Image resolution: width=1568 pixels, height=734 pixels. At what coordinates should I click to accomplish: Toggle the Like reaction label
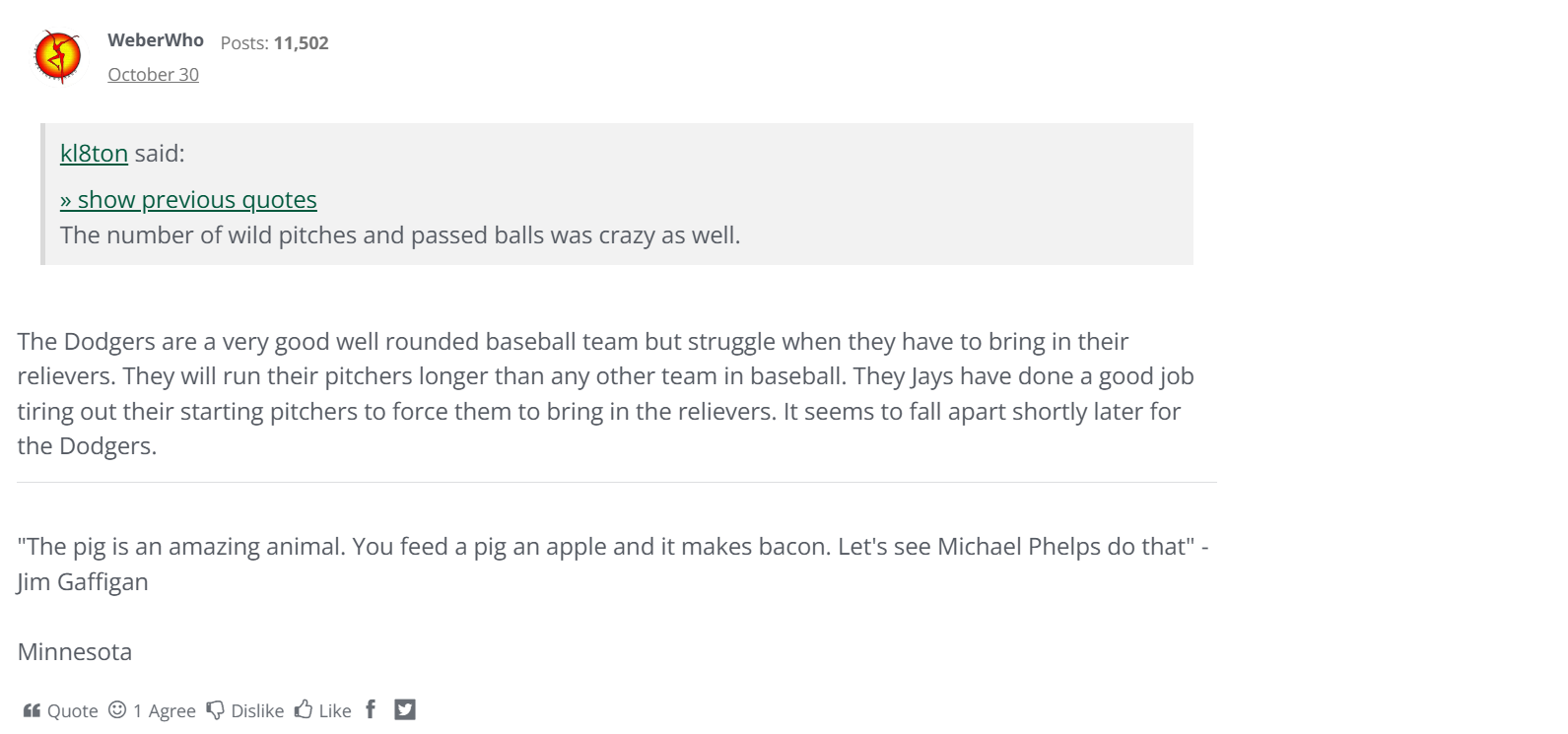(x=335, y=711)
